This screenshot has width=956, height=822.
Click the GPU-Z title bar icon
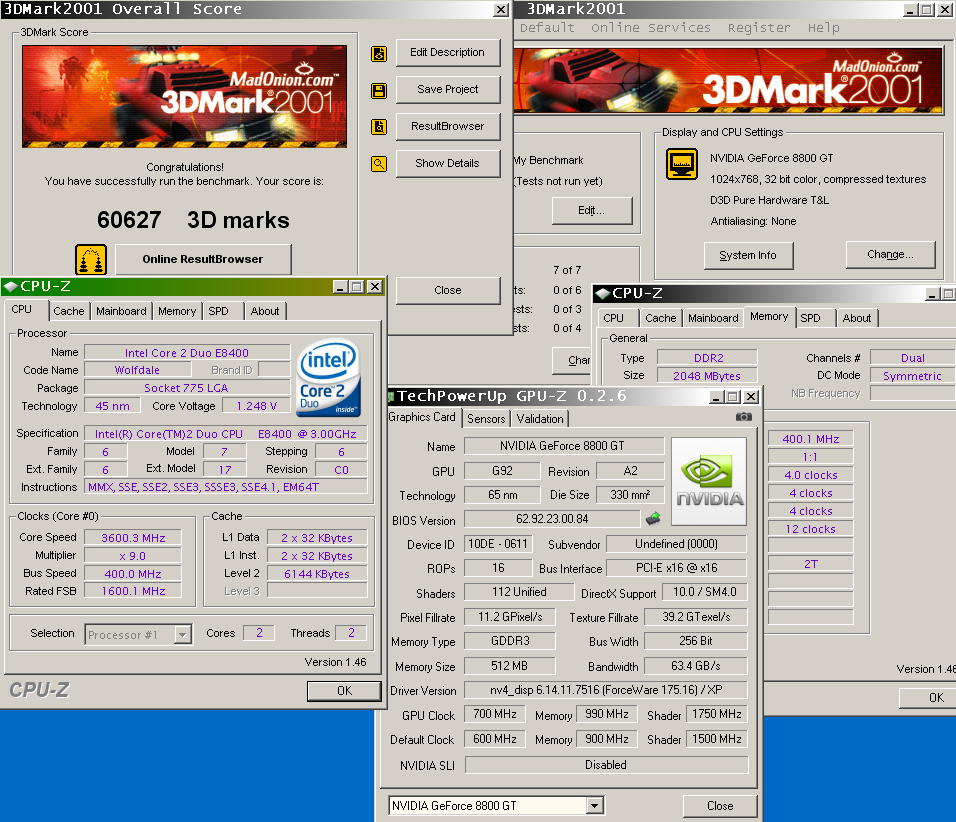click(x=391, y=396)
